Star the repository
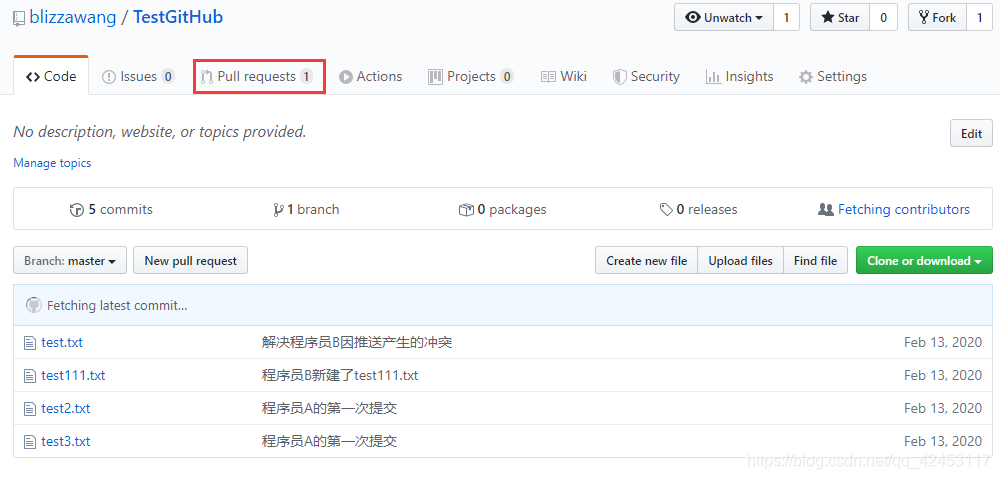This screenshot has width=1000, height=479. coord(840,17)
